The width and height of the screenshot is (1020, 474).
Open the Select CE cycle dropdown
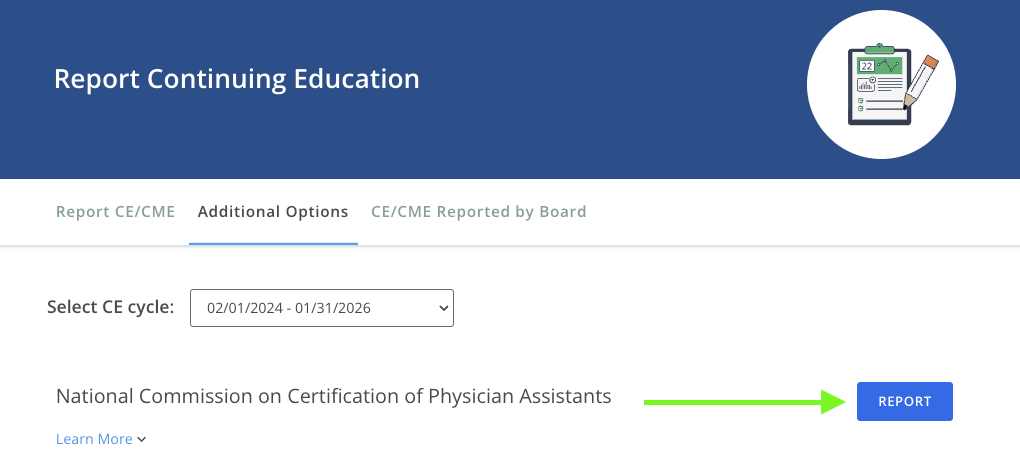tap(321, 308)
